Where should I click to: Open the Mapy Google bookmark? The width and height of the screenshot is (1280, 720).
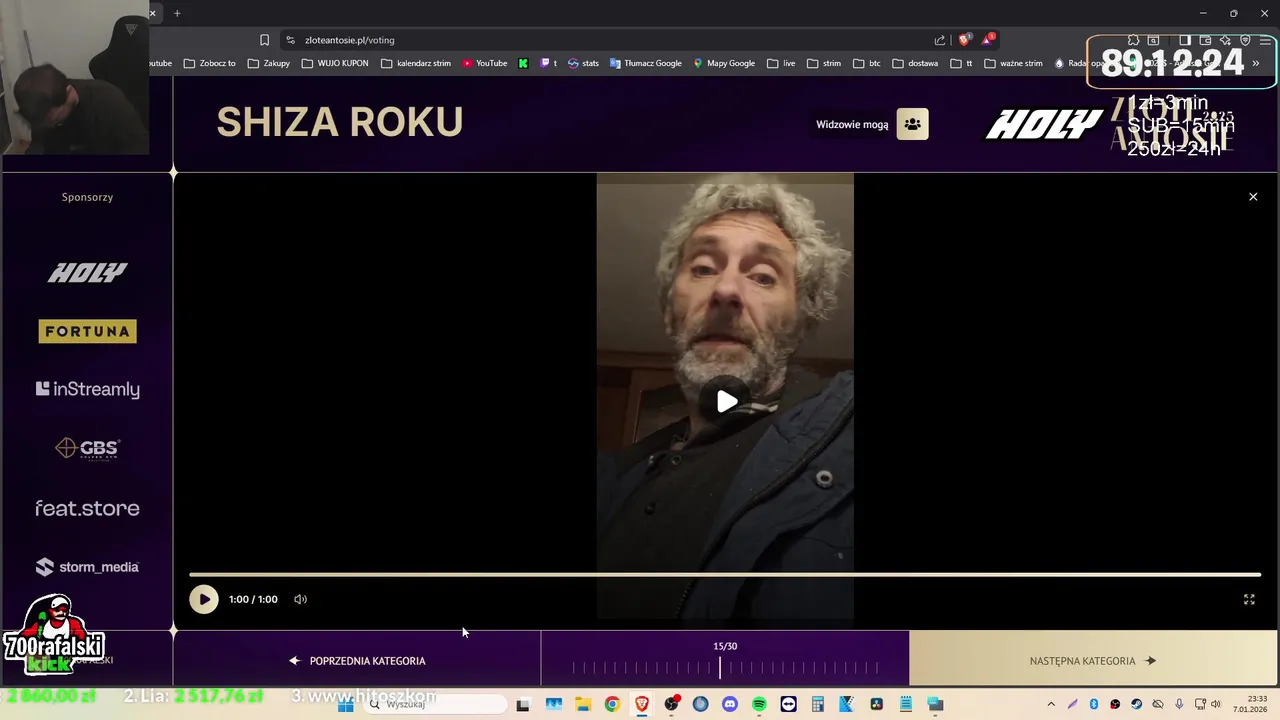coord(725,63)
